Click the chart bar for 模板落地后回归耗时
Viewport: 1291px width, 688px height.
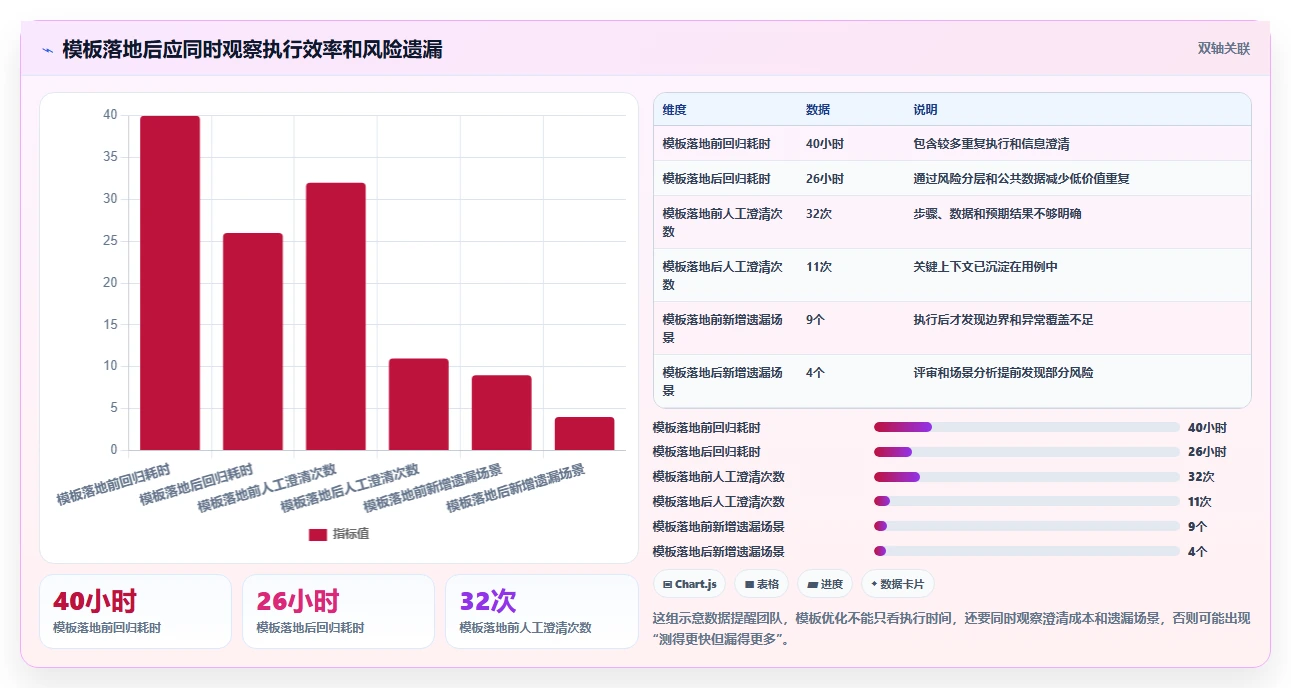253,341
